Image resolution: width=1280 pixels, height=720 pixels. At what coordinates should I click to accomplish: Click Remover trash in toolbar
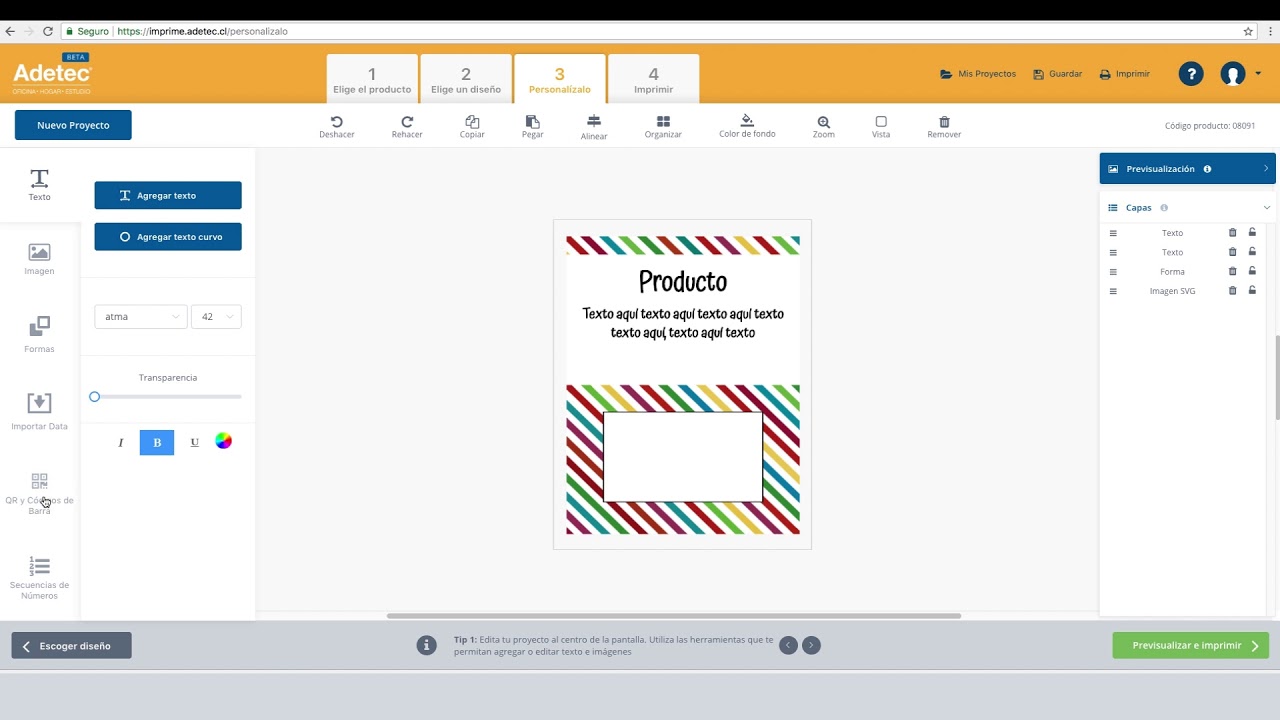(944, 127)
